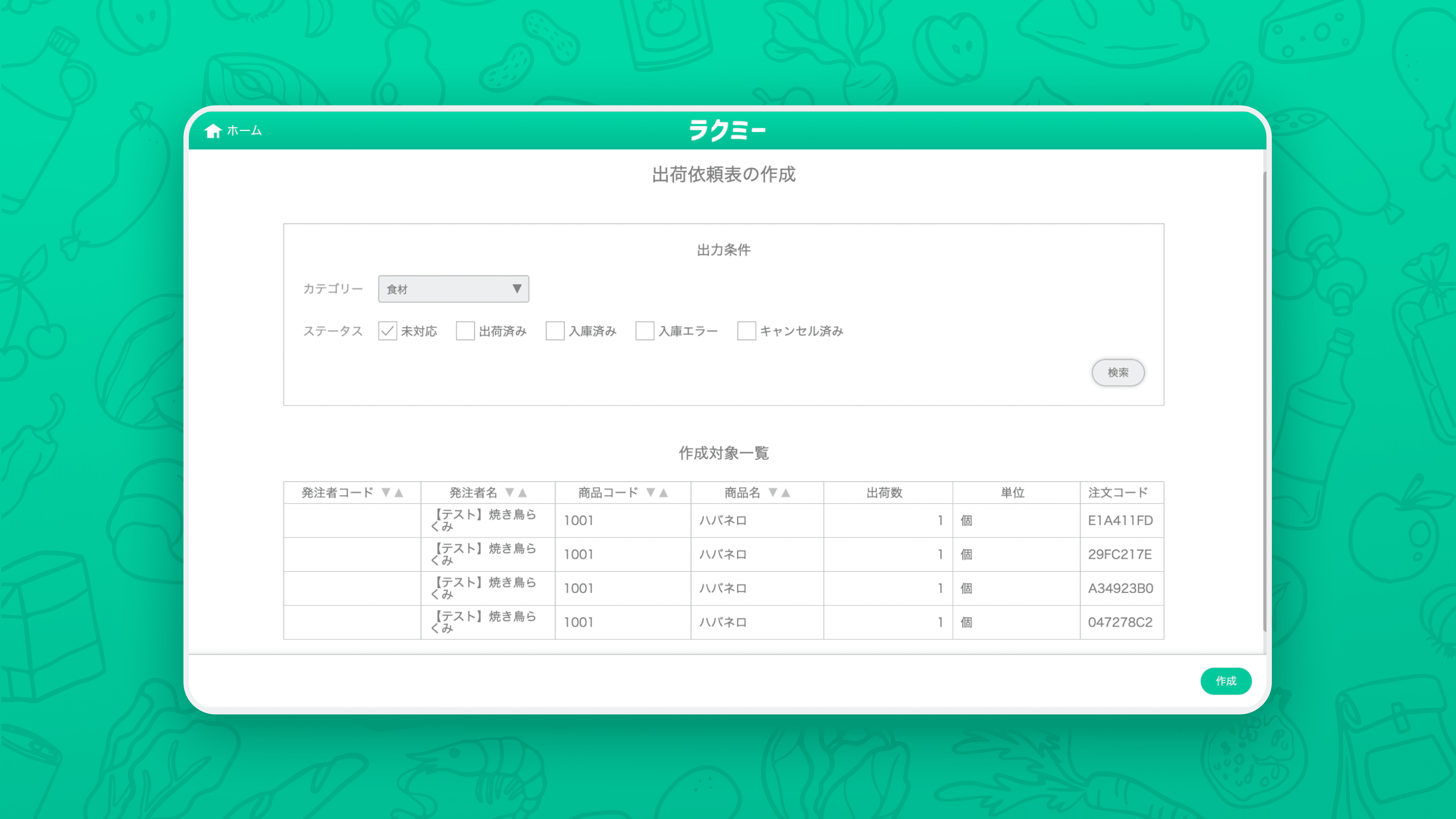Tick the 入庫済み checkbox
The height and width of the screenshot is (819, 1456).
coord(555,331)
